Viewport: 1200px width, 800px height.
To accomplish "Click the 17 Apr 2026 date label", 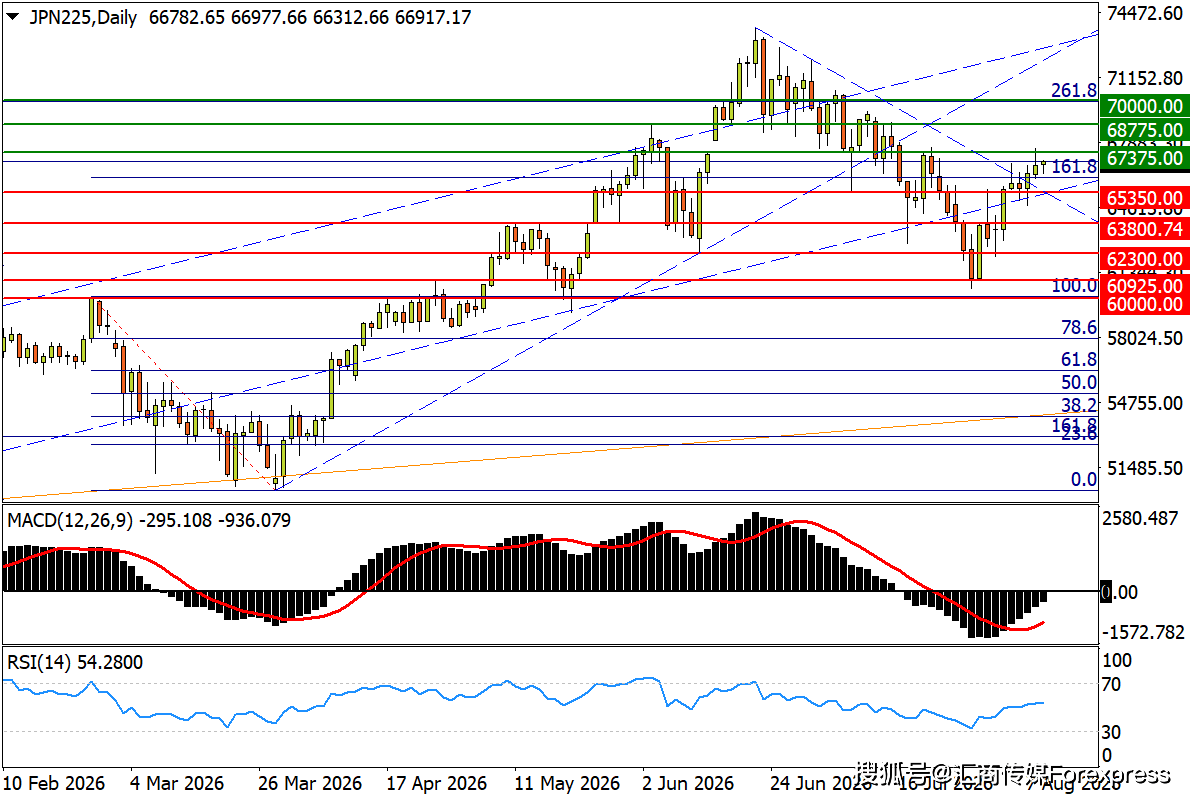I will click(437, 783).
